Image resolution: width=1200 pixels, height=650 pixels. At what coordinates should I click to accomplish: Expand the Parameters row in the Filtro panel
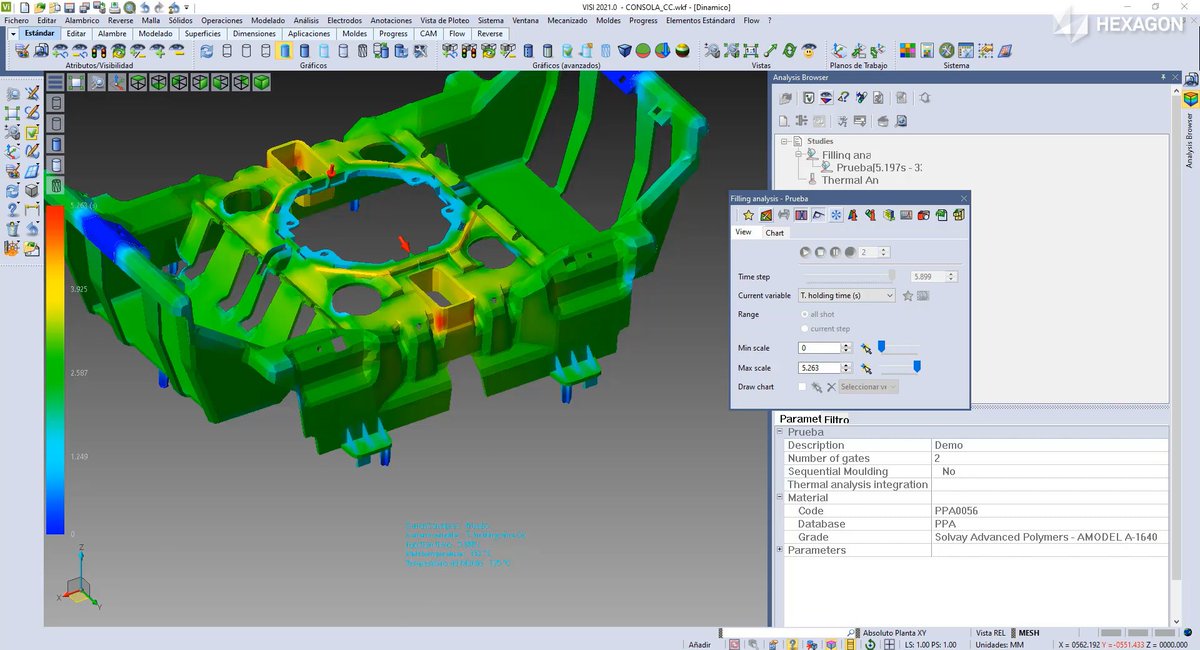tap(780, 549)
